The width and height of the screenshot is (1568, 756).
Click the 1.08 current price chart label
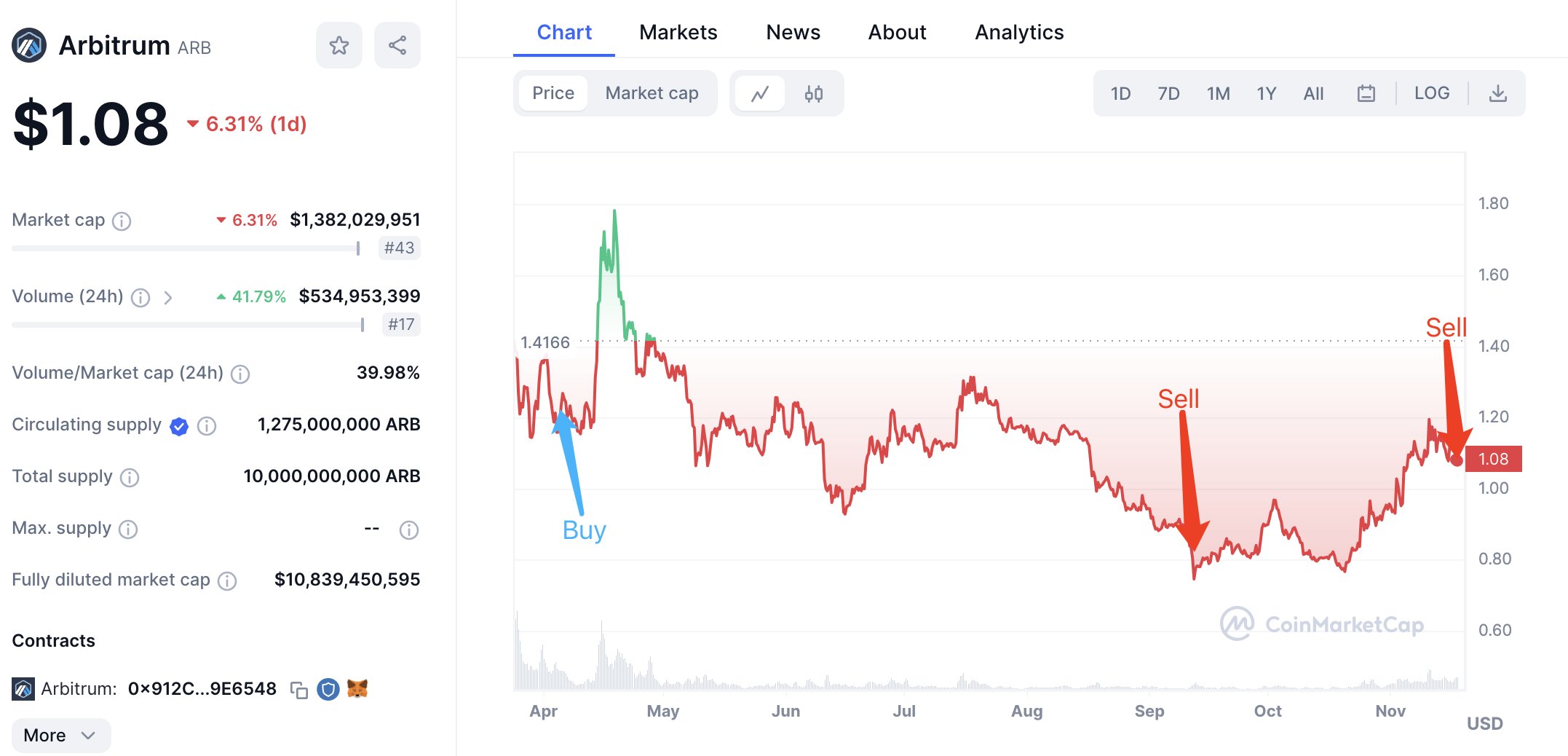[1492, 459]
